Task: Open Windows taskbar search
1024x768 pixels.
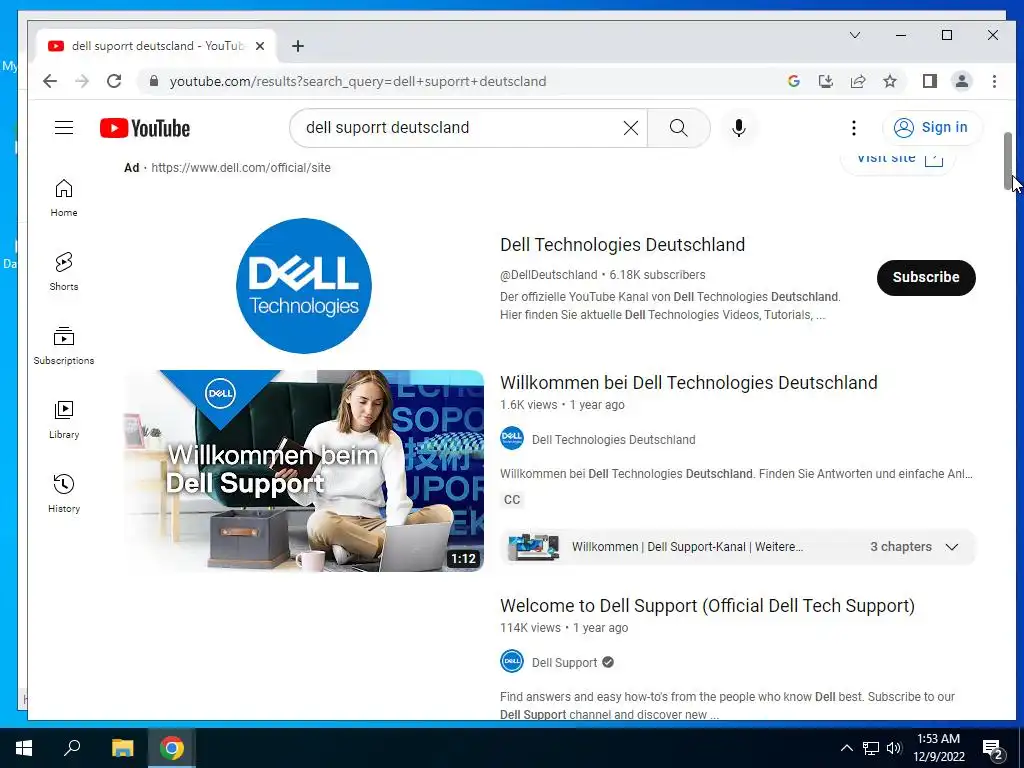Action: [72, 748]
